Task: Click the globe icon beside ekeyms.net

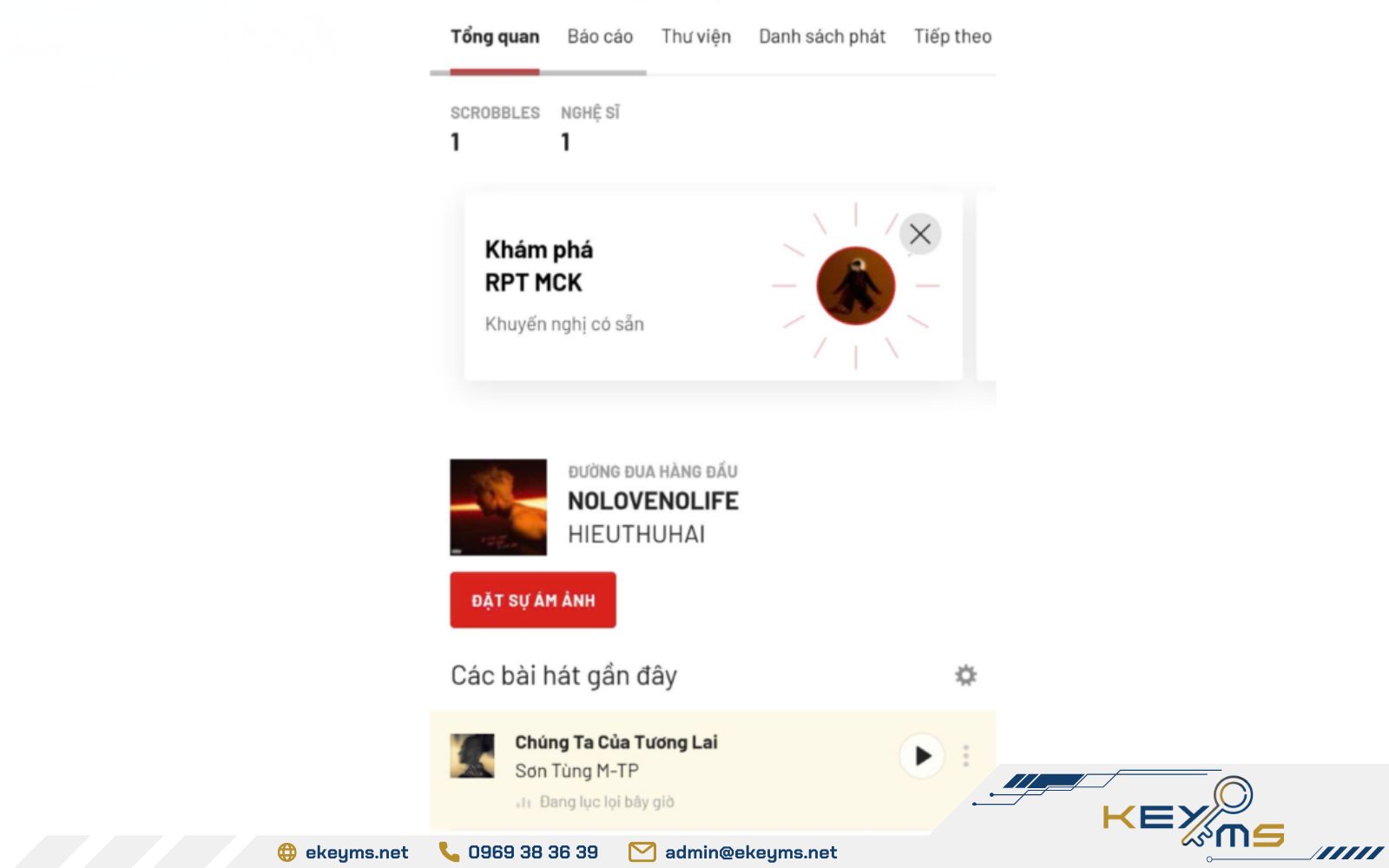Action: [x=286, y=852]
